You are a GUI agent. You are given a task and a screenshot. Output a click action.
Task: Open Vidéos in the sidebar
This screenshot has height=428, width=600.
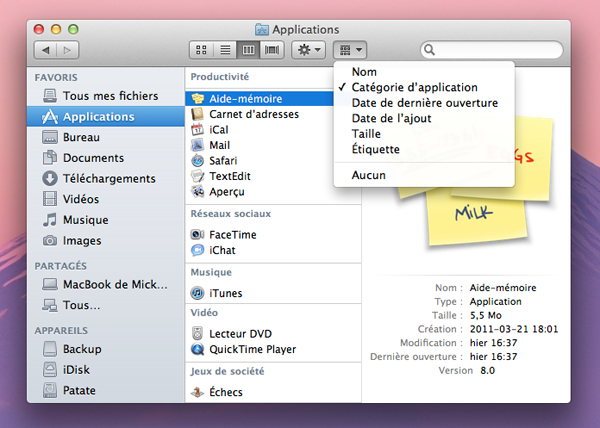click(106, 199)
